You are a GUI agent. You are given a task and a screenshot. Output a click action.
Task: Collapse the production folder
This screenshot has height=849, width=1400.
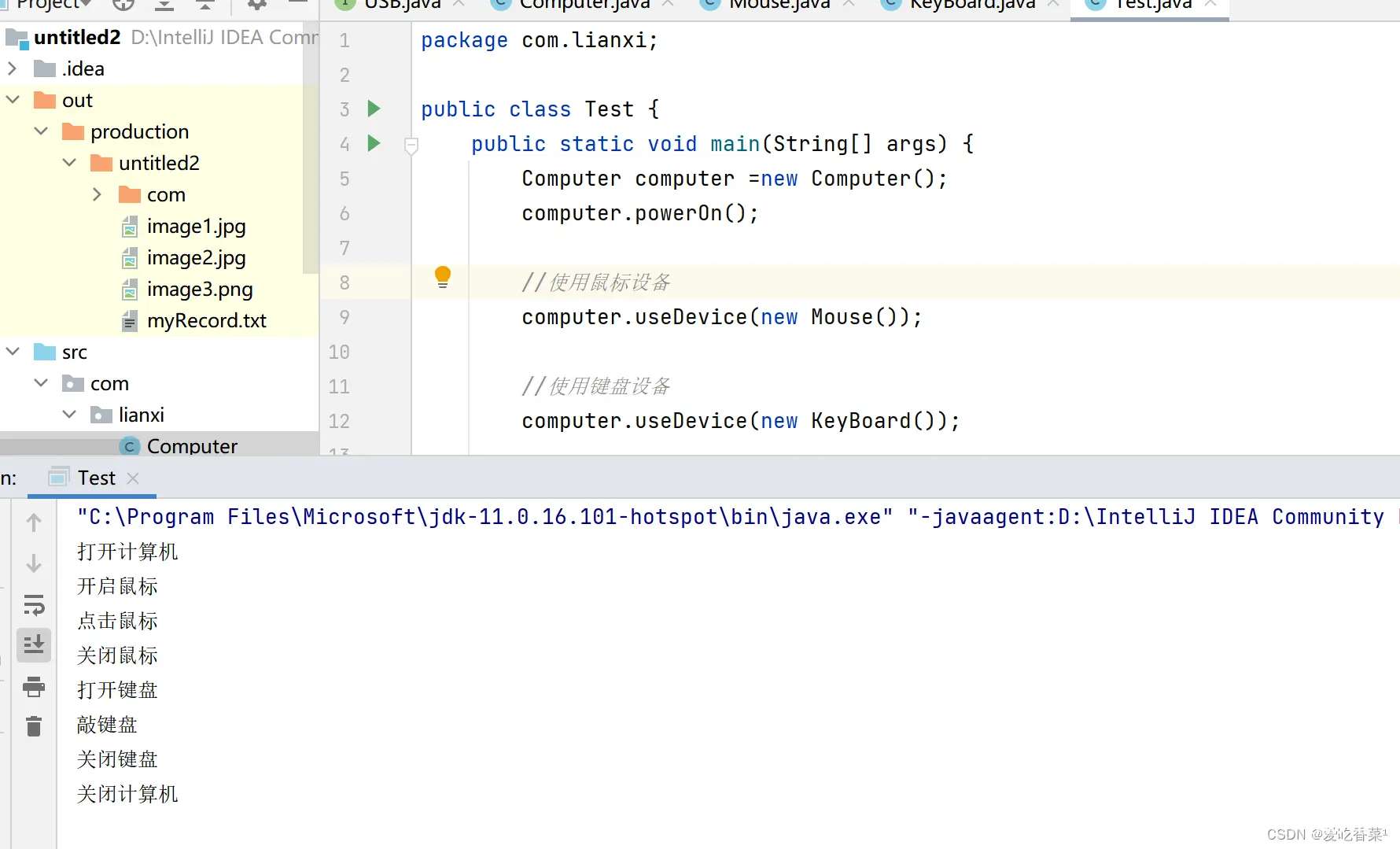(41, 131)
